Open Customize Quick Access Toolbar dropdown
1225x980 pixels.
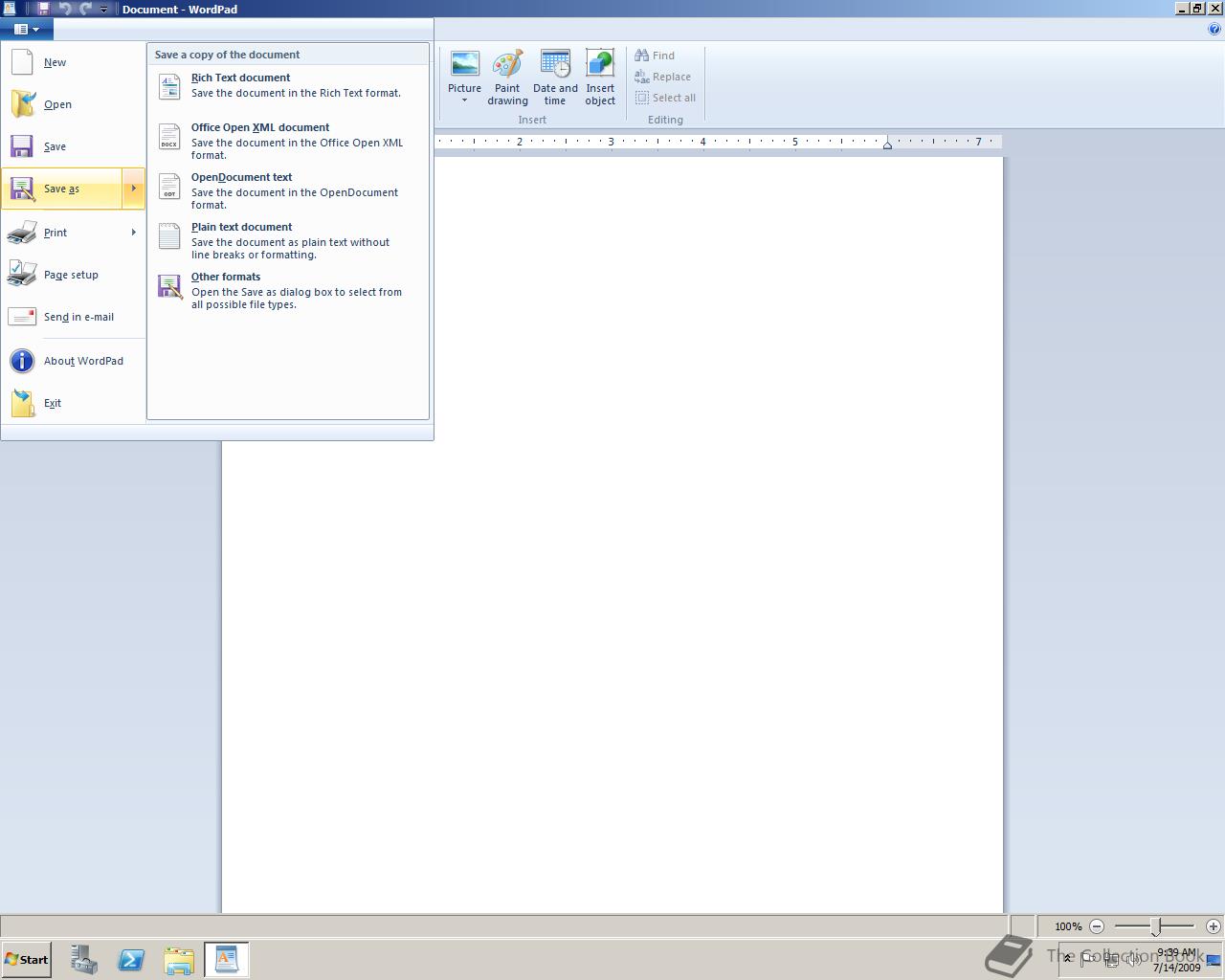click(x=103, y=9)
